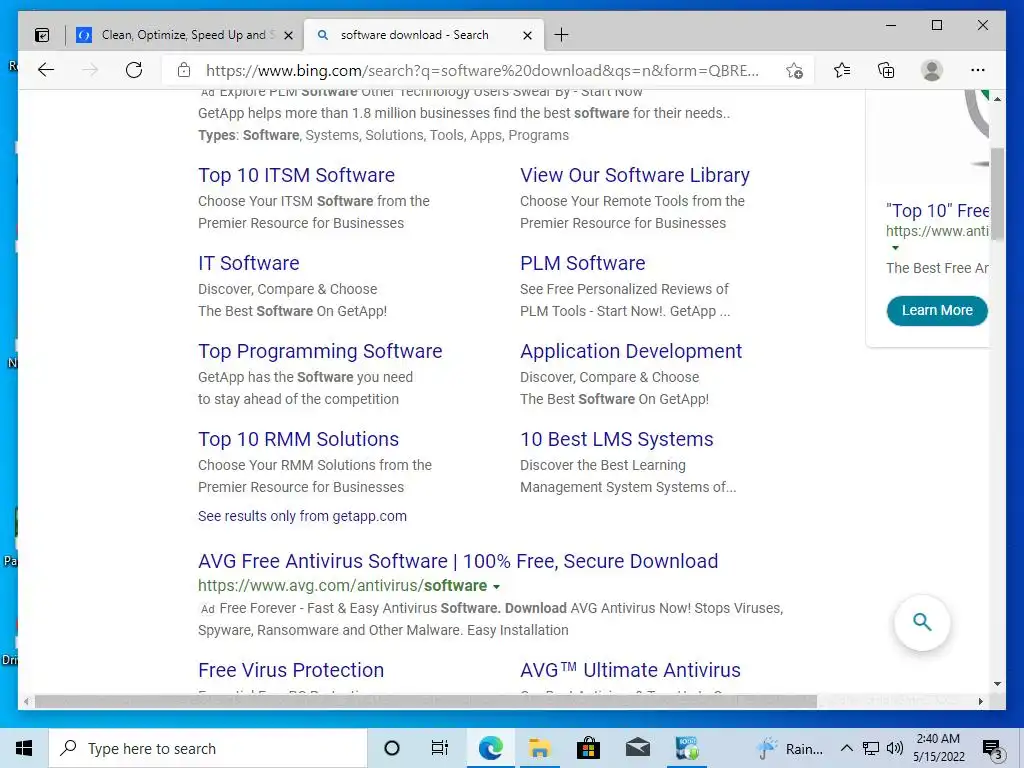Switch to the Clean, Optimize, Speed Up tab

point(185,35)
